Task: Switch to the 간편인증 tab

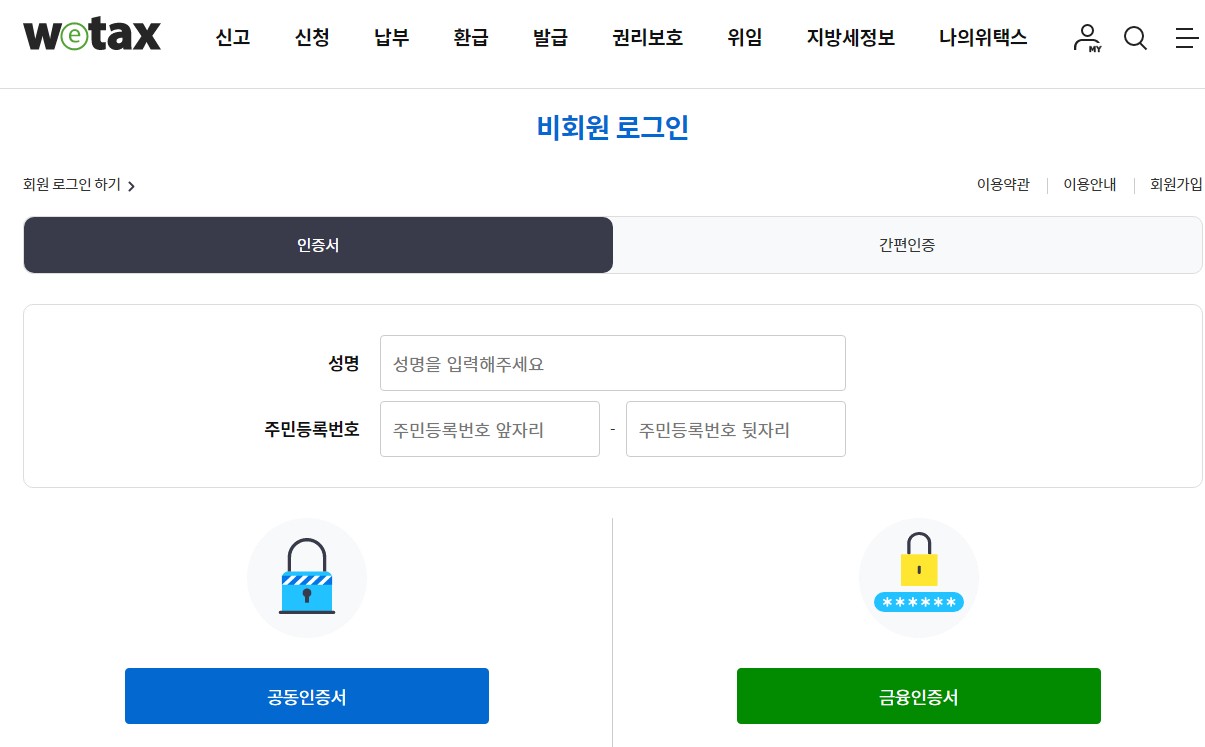Action: (908, 244)
